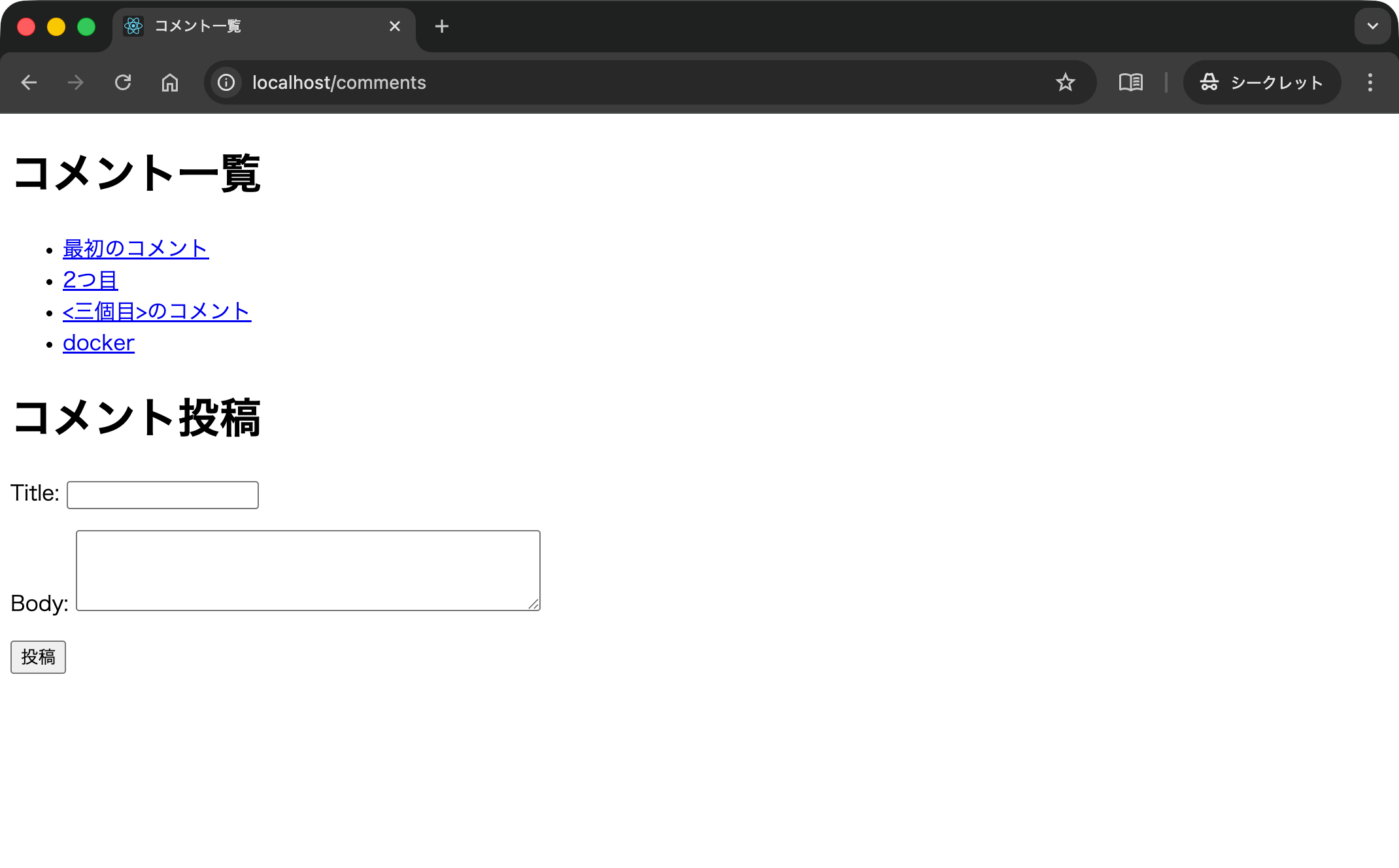The width and height of the screenshot is (1399, 868).
Task: Open the <三個目>のコメント link
Action: click(156, 312)
